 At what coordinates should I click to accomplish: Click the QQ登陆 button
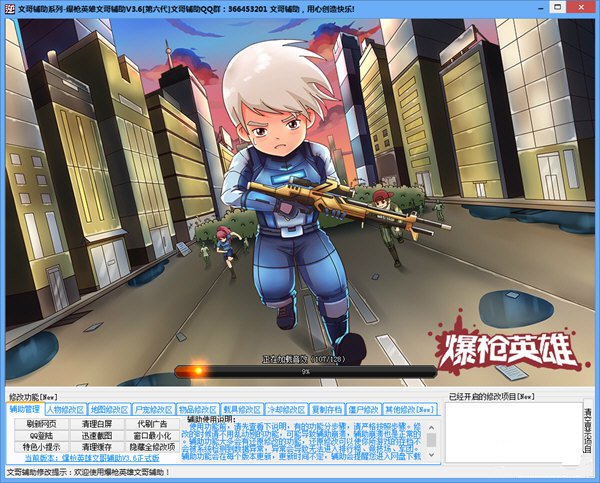click(x=42, y=436)
